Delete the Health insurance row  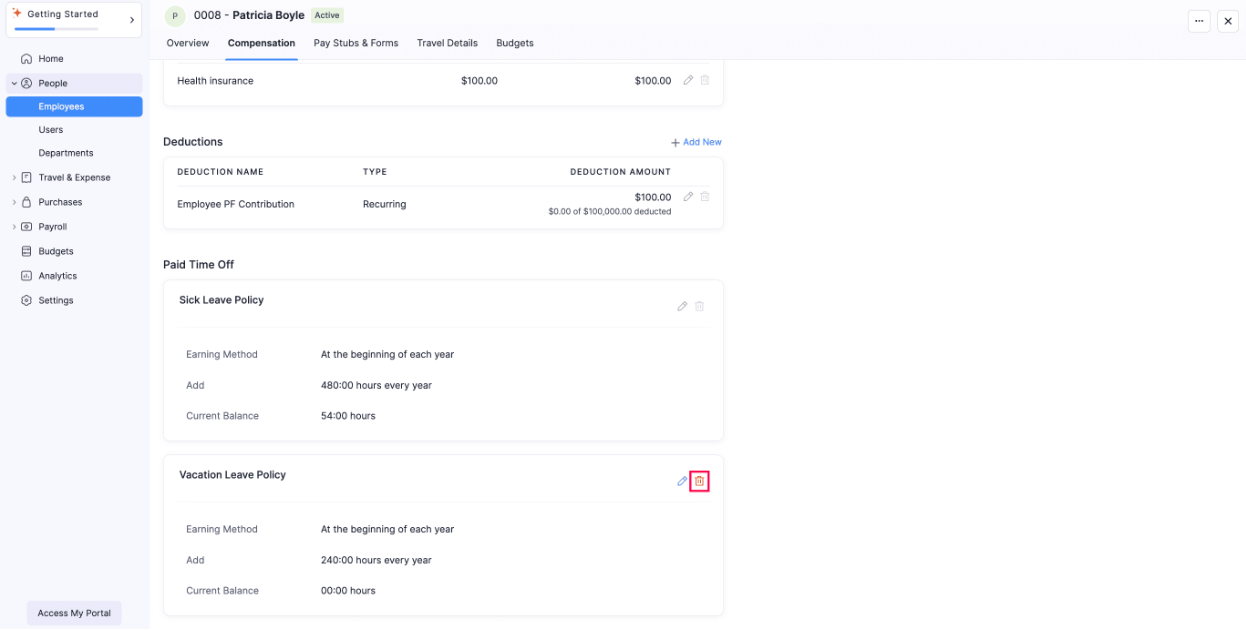[x=705, y=80]
